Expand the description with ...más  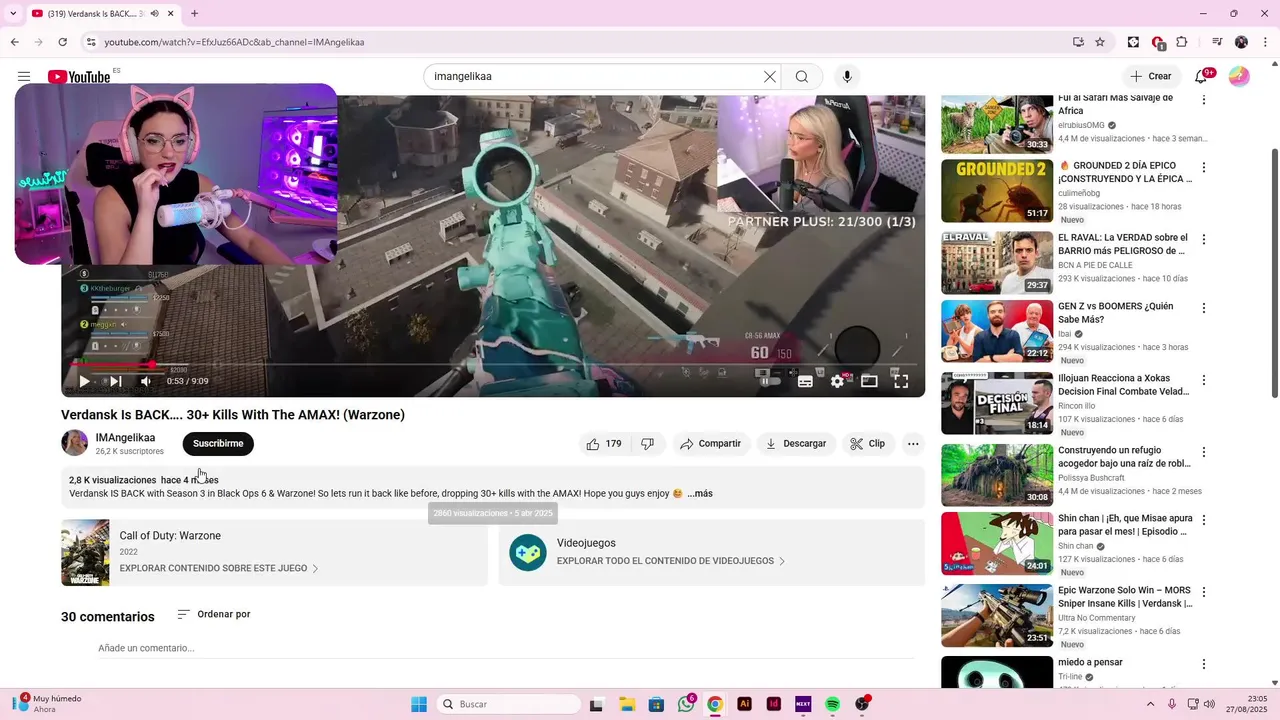click(x=700, y=494)
